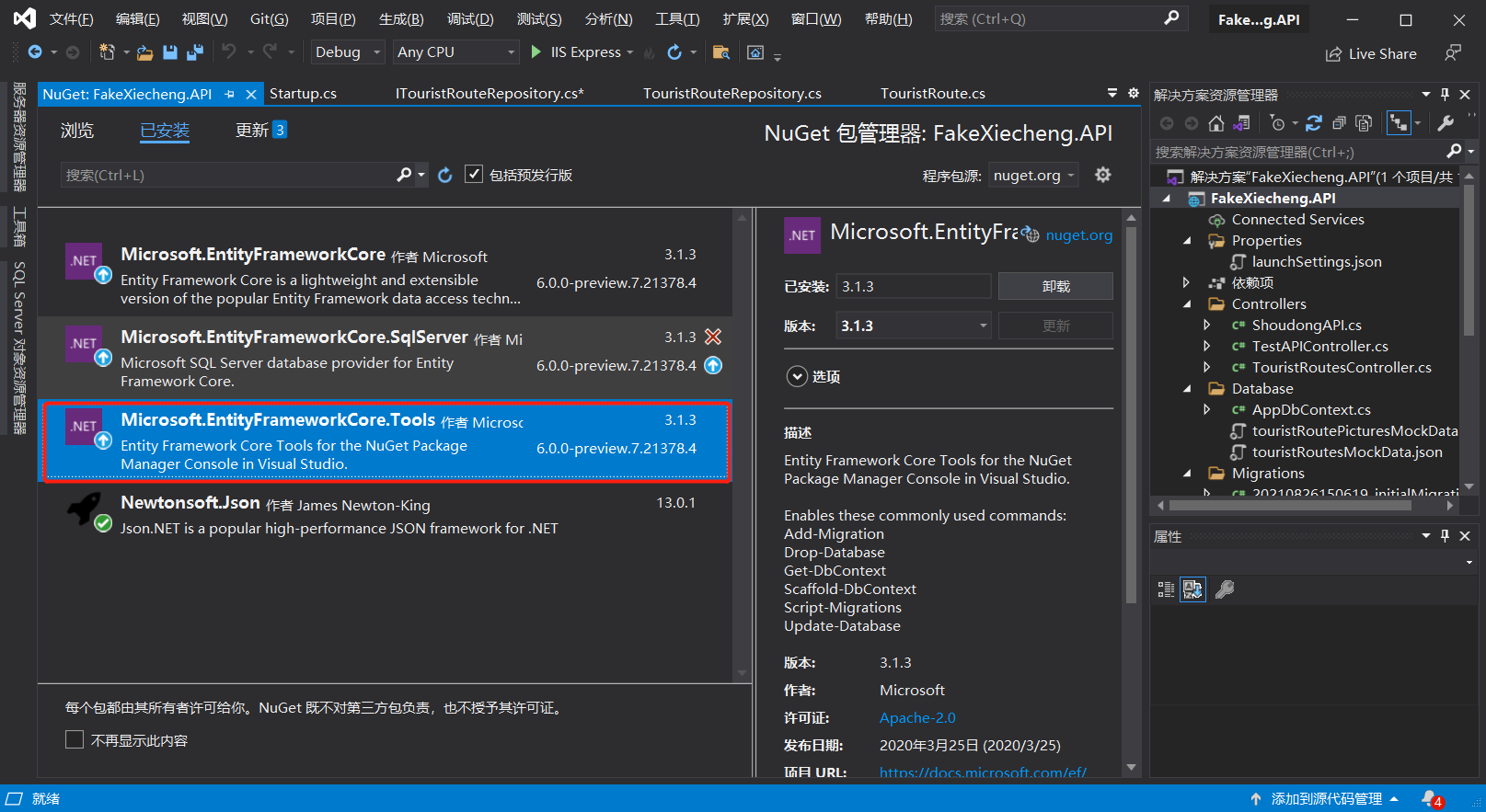This screenshot has height=812, width=1486.
Task: Toggle preview selected items in Solution Explorer
Action: [x=1399, y=123]
